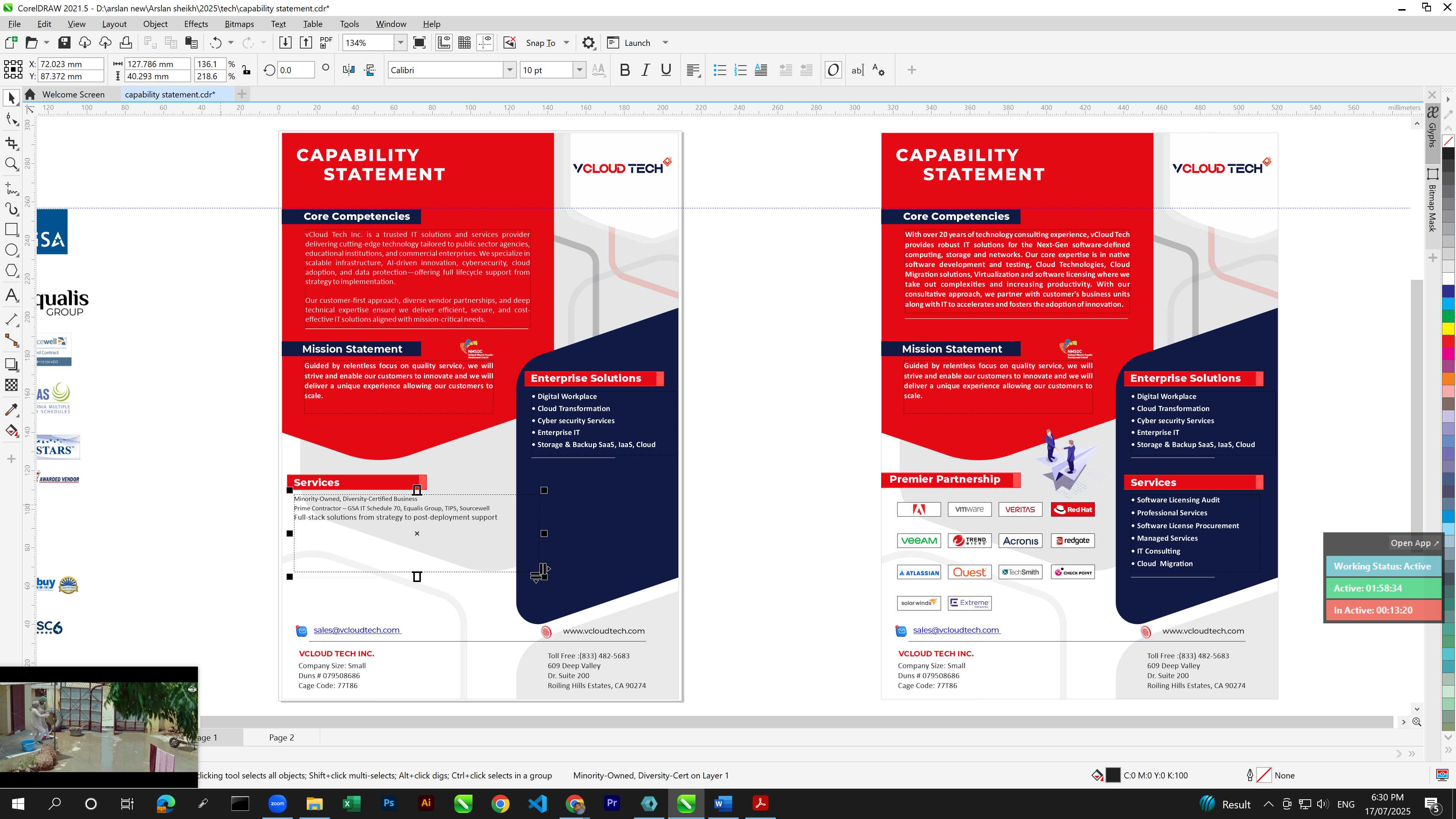The width and height of the screenshot is (1456, 819).
Task: Expand the Open file dropdown arrow
Action: [46, 42]
